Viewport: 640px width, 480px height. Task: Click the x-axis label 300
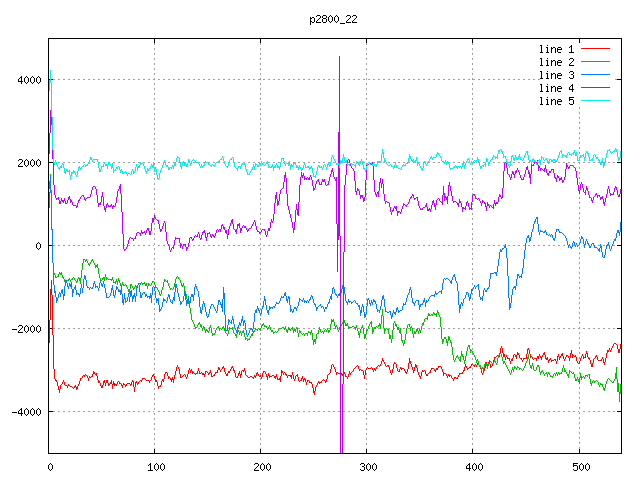coord(368,467)
